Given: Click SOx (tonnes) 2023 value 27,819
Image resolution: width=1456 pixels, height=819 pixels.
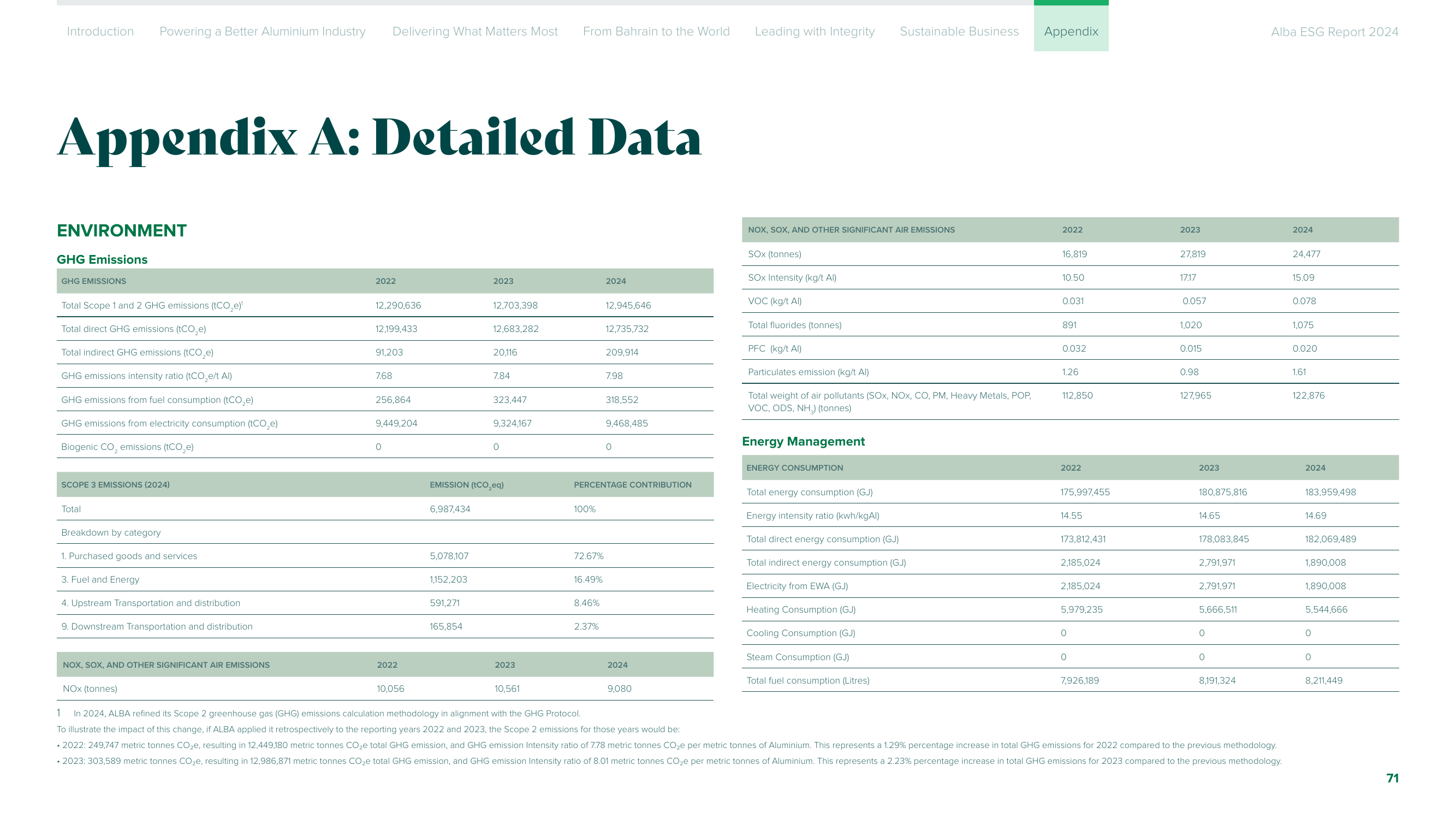Looking at the screenshot, I should point(1193,254).
